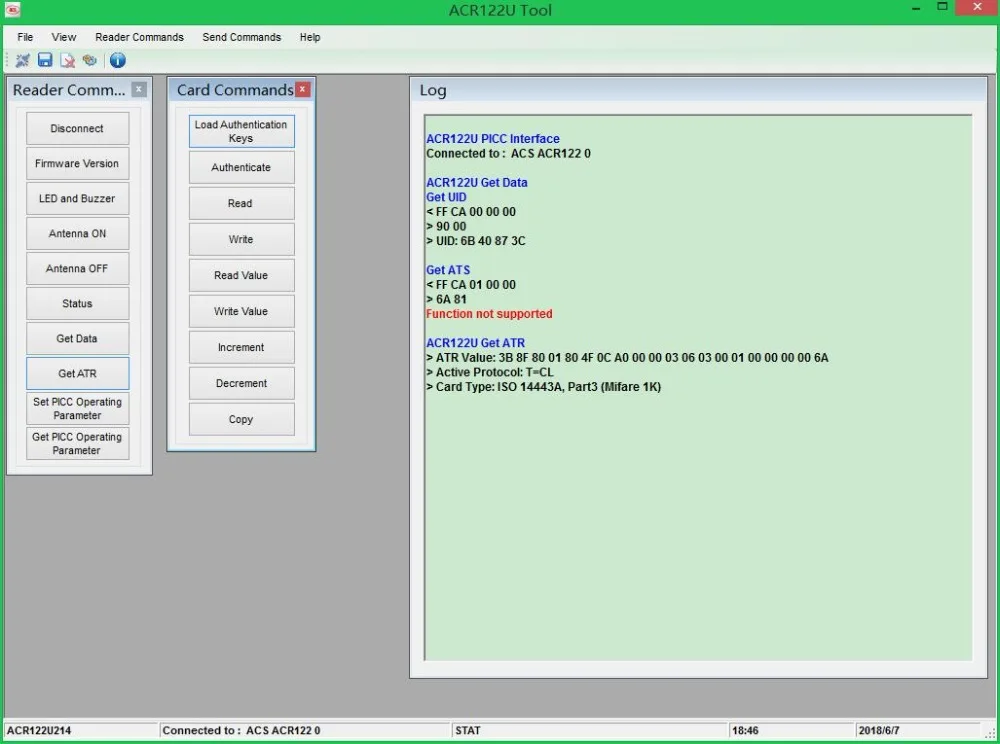This screenshot has height=744, width=1000.
Task: Click the 'Get ATS' log entry
Action: tap(448, 270)
